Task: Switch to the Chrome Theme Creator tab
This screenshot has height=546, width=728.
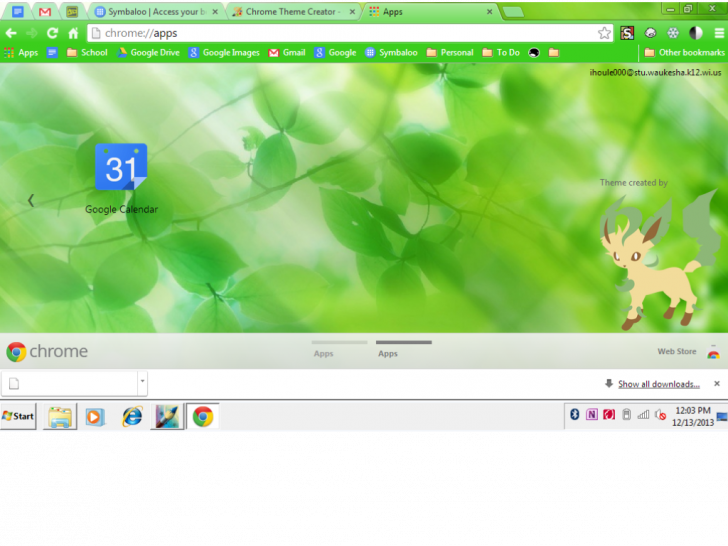Action: click(292, 12)
